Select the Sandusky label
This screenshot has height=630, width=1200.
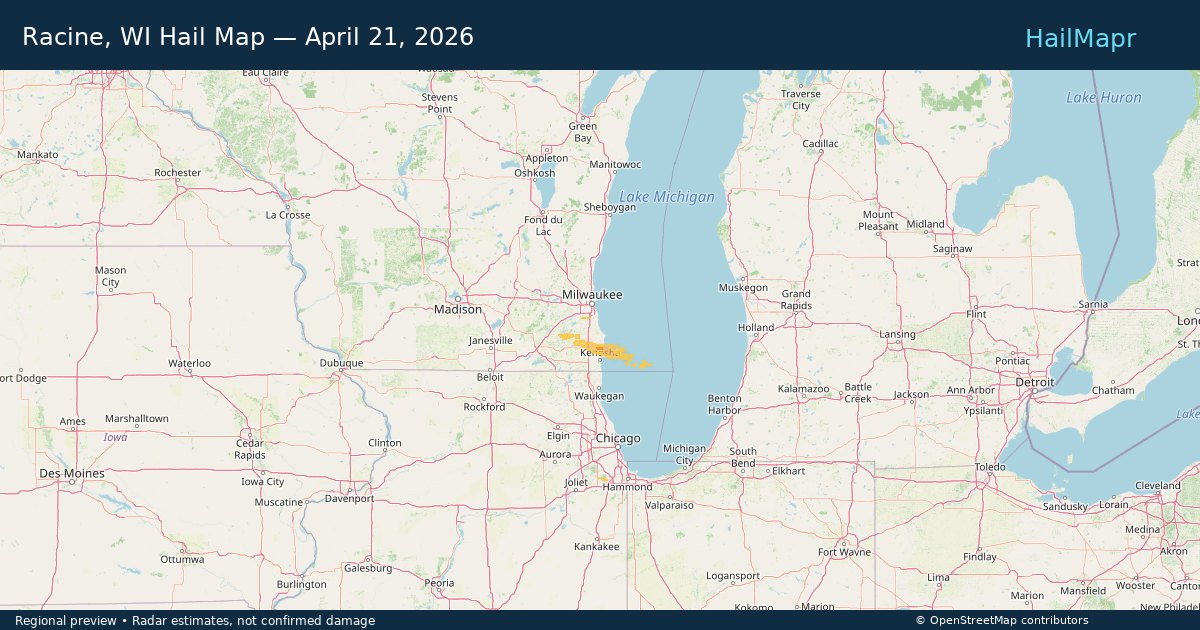(1064, 506)
